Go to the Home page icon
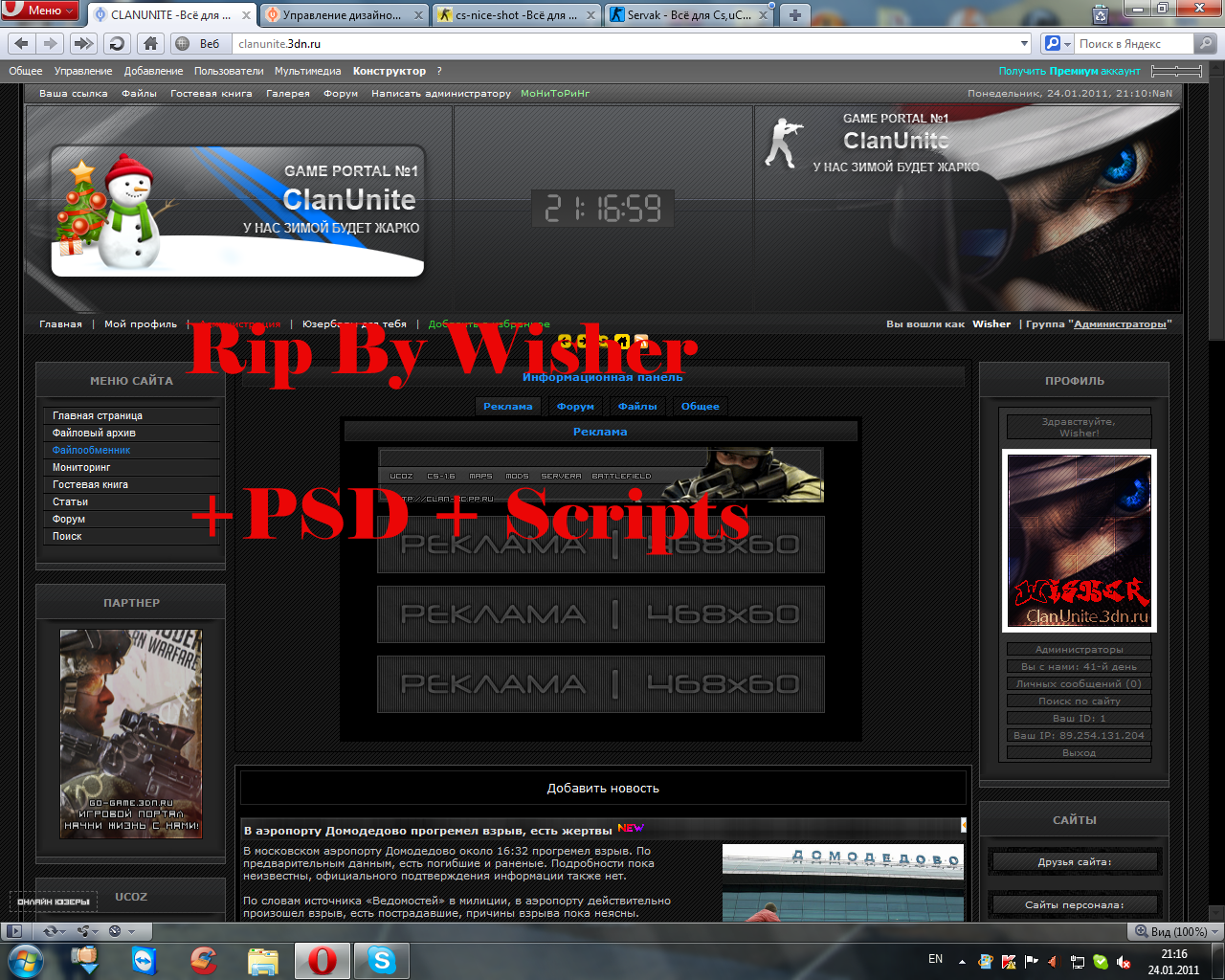 pyautogui.click(x=150, y=43)
